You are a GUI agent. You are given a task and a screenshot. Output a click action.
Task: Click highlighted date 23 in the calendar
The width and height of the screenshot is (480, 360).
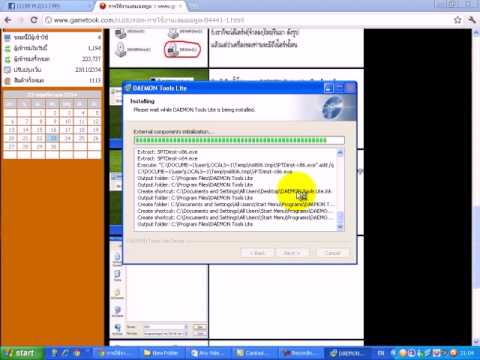click(53, 138)
